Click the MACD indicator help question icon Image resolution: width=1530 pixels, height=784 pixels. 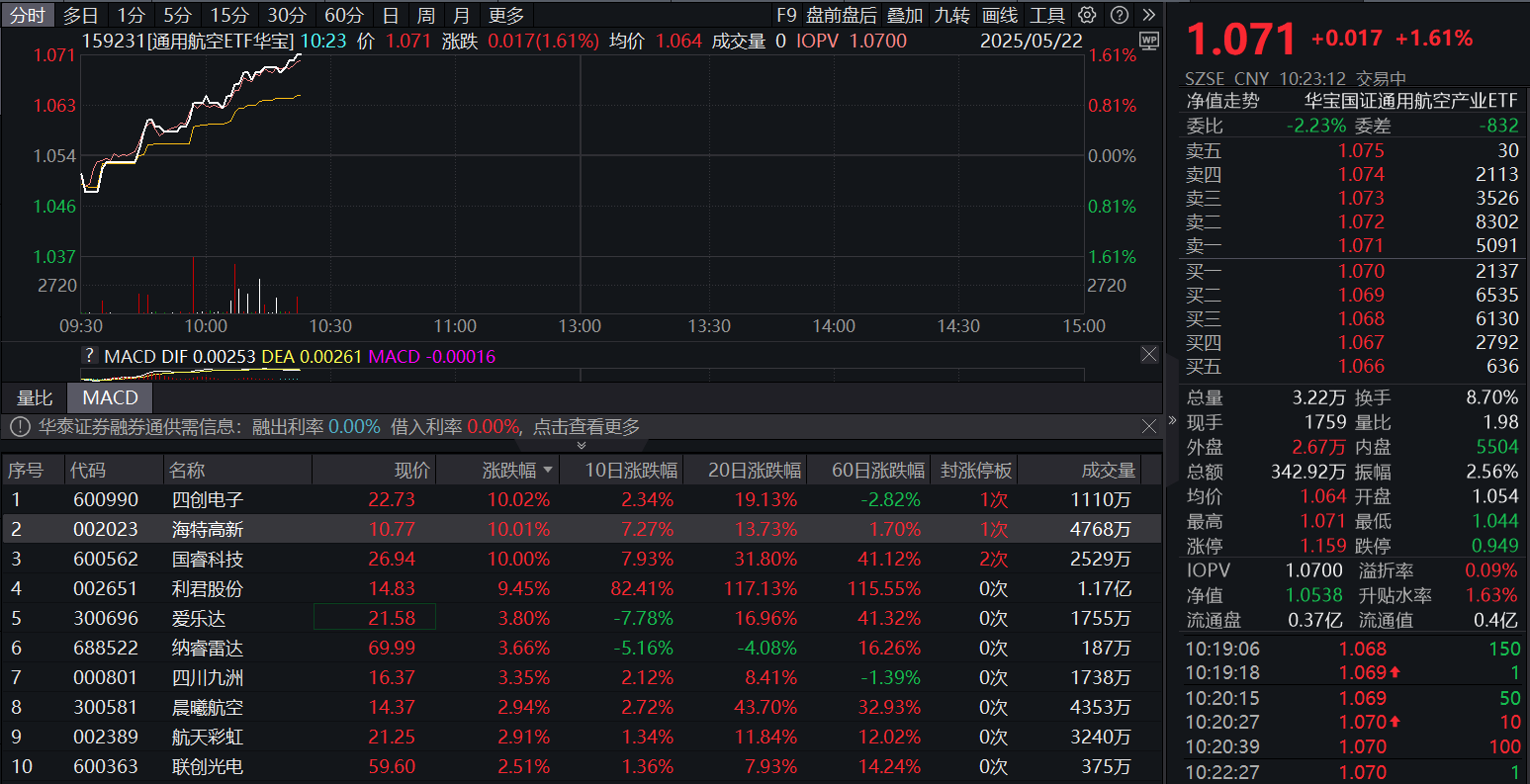tap(90, 357)
